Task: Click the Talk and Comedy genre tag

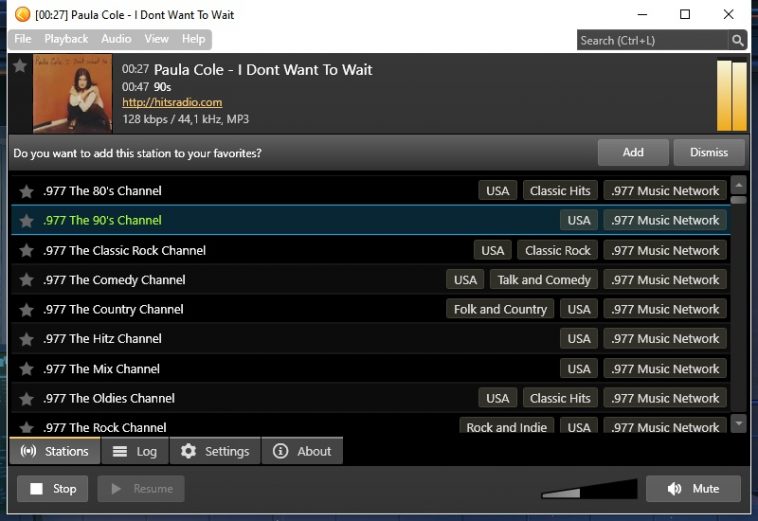Action: (x=544, y=280)
